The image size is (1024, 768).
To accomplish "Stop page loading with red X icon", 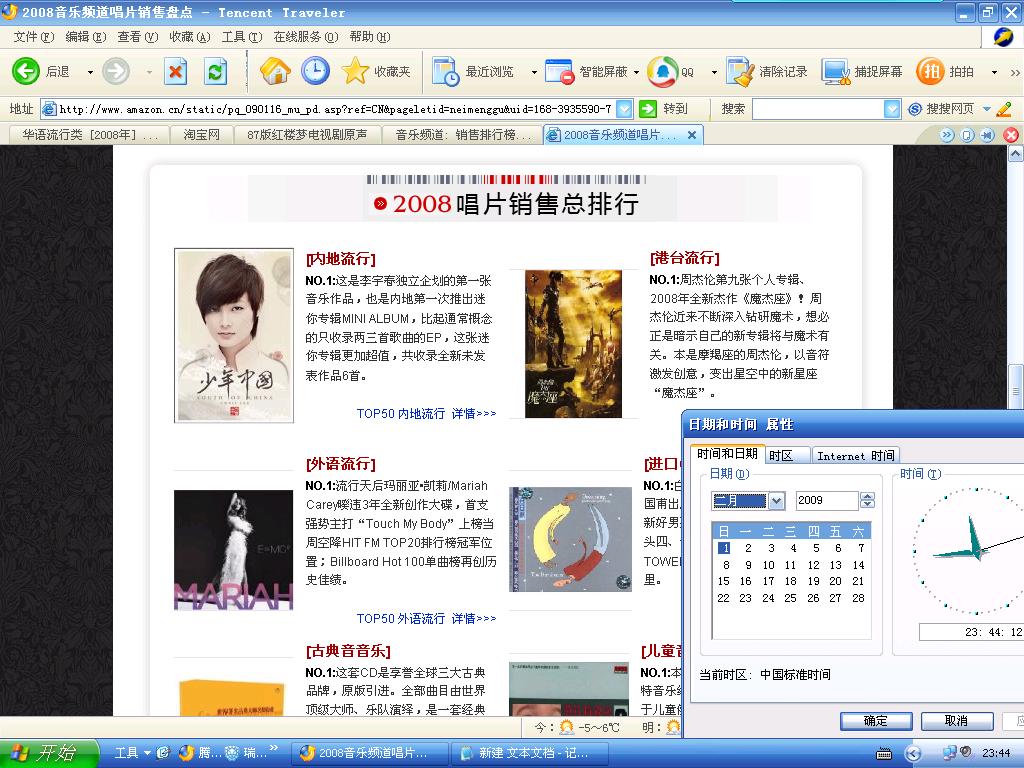I will [175, 71].
